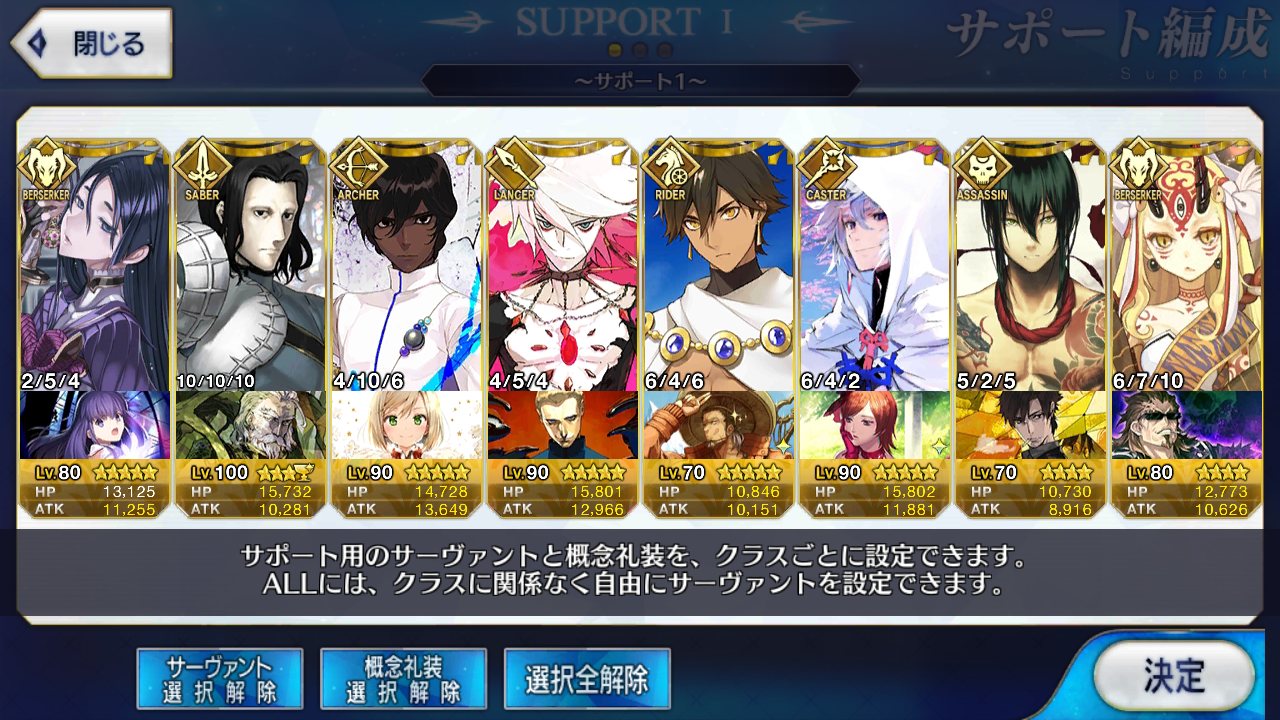
Task: Click the second support page dot
Action: 640,50
